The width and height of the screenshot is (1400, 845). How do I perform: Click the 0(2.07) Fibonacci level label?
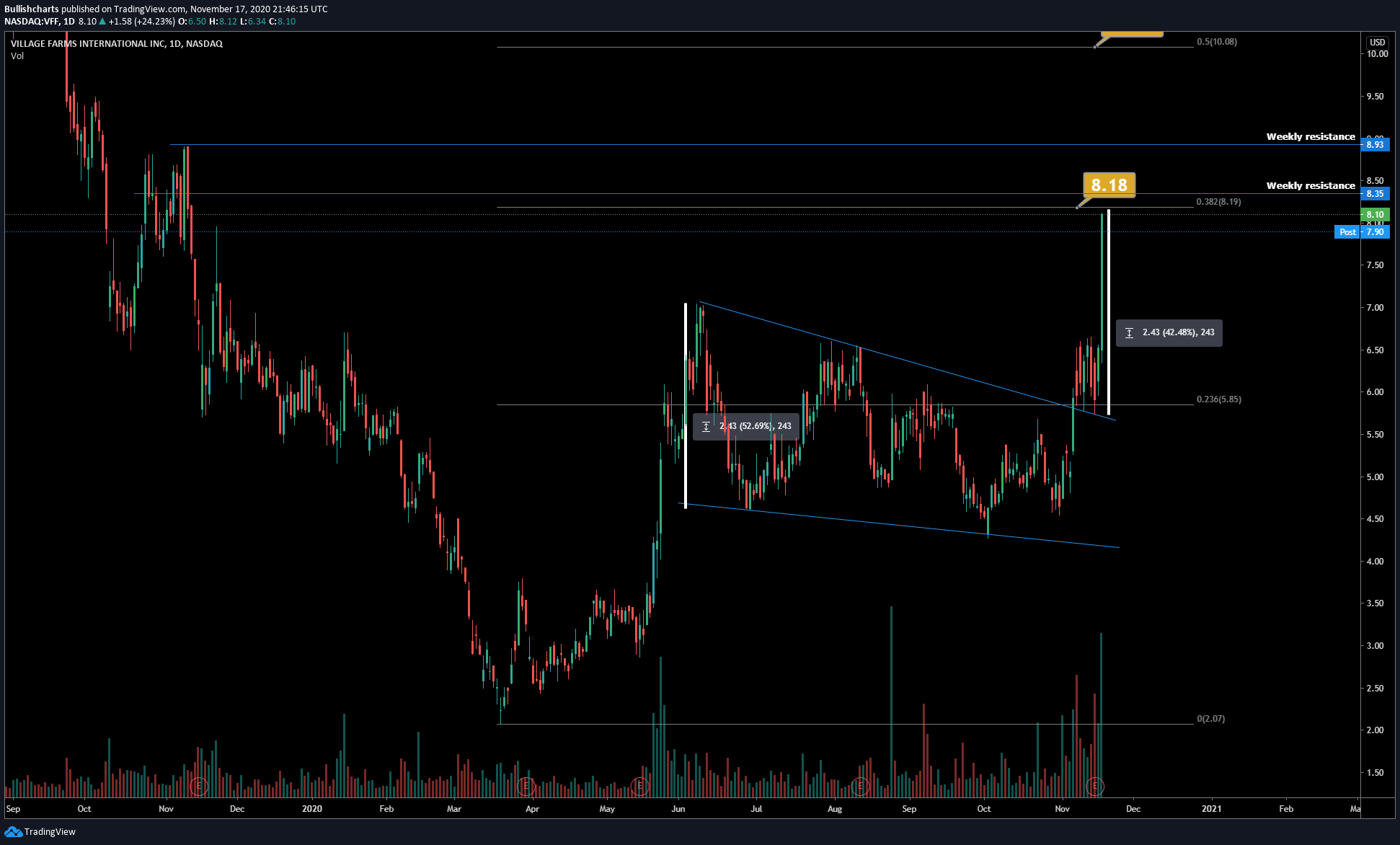[x=1210, y=719]
